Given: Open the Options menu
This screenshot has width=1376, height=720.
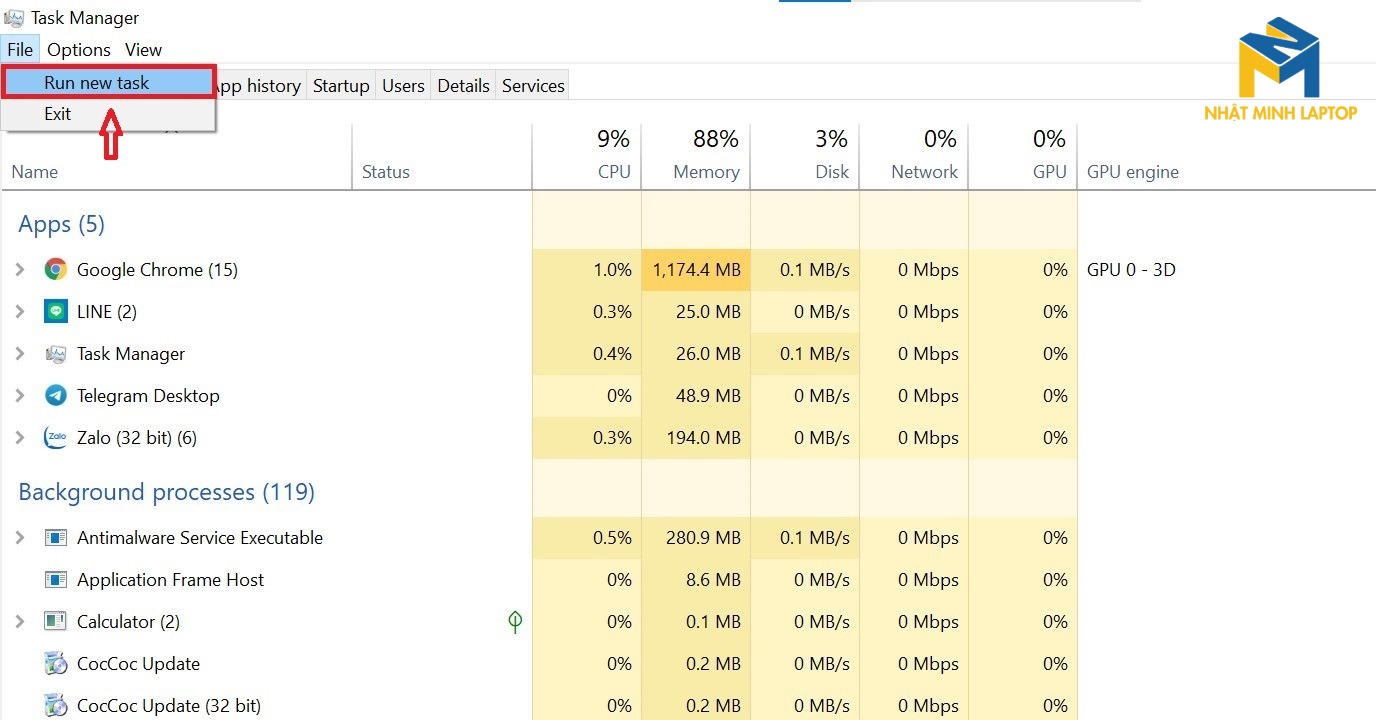Looking at the screenshot, I should 79,49.
